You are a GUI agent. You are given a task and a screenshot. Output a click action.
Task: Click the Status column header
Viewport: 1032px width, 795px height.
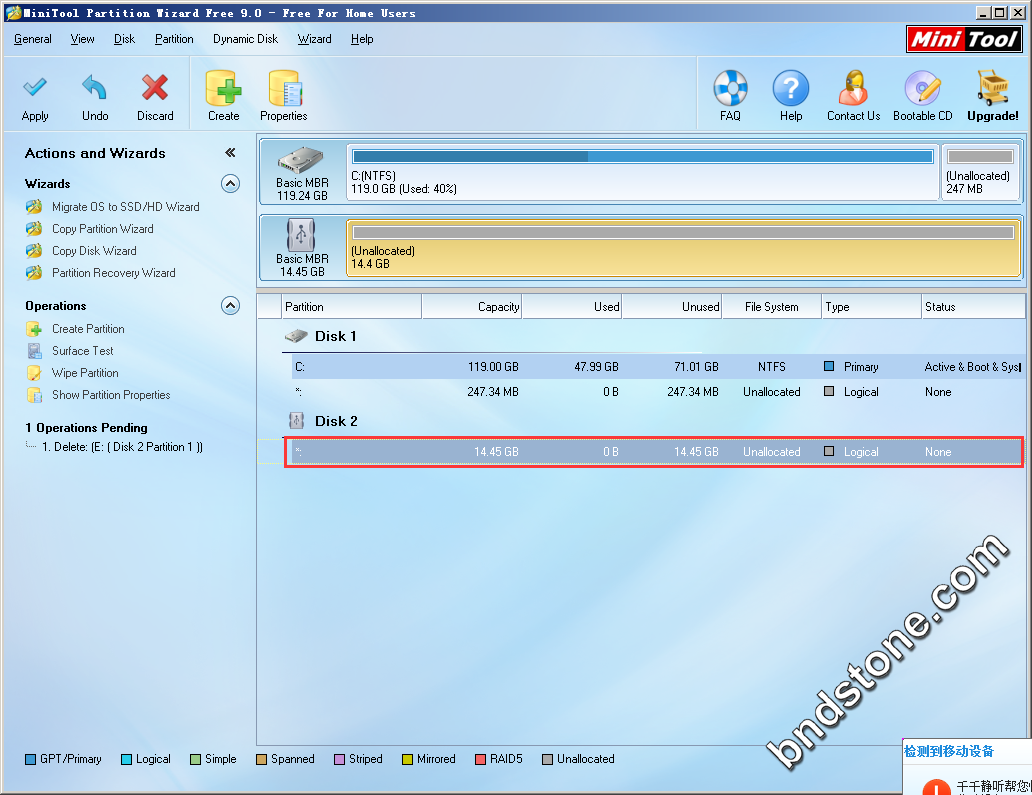click(973, 307)
